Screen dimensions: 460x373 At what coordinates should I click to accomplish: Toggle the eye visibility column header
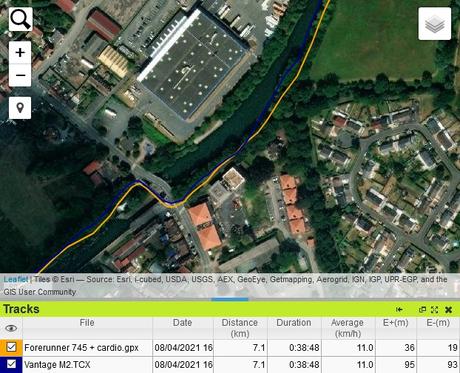(x=11, y=328)
